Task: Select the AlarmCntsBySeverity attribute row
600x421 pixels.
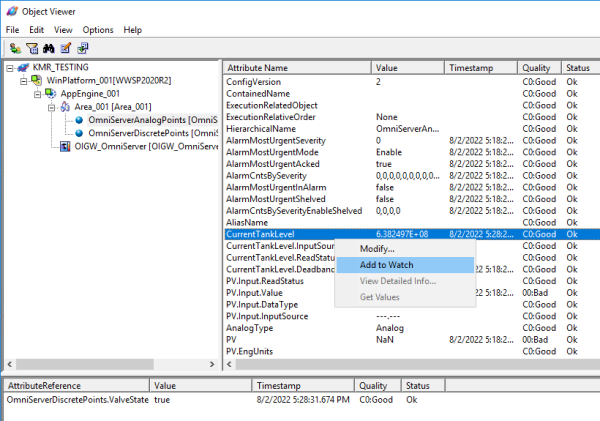Action: click(412, 176)
